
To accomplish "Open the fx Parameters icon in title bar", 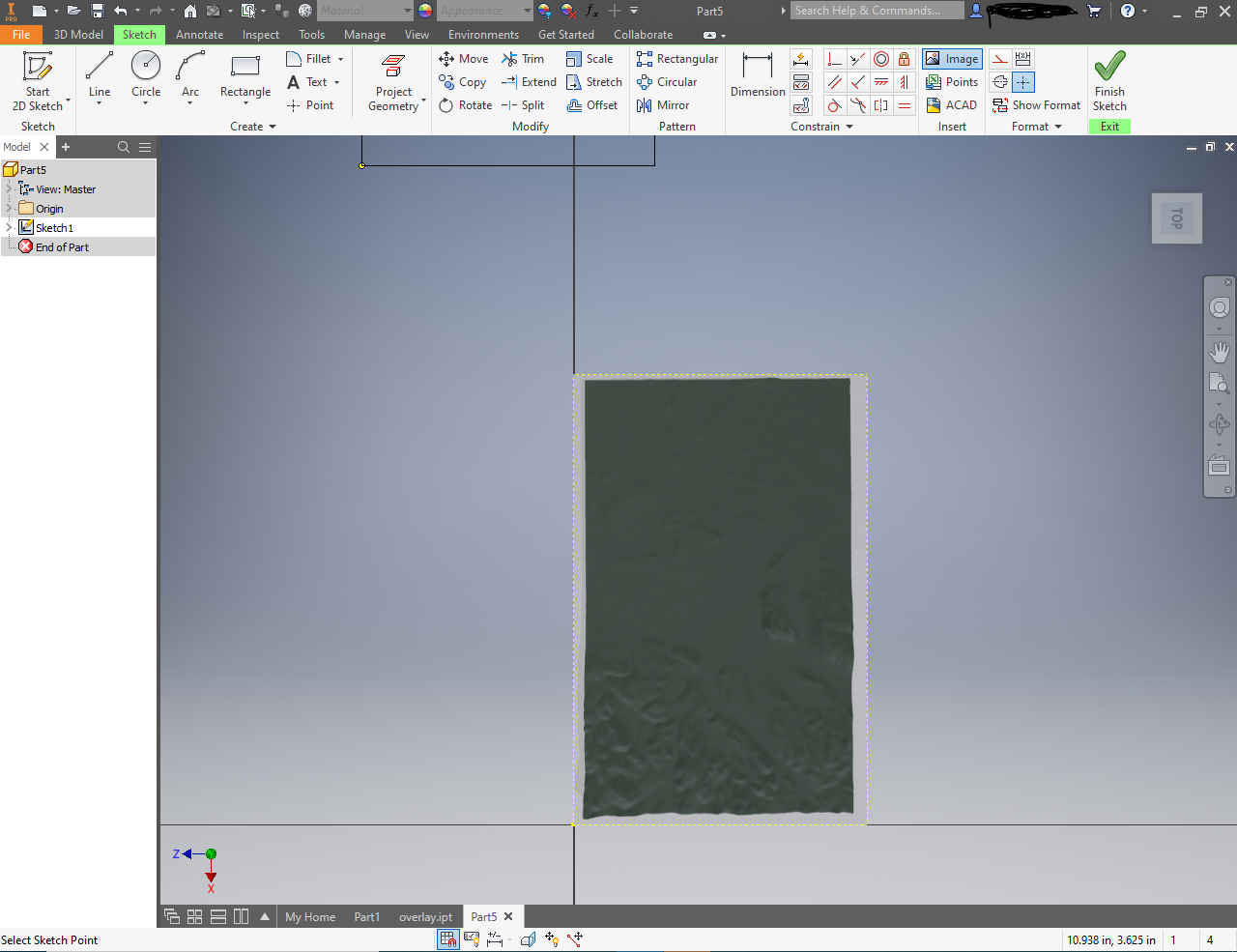I will (591, 11).
